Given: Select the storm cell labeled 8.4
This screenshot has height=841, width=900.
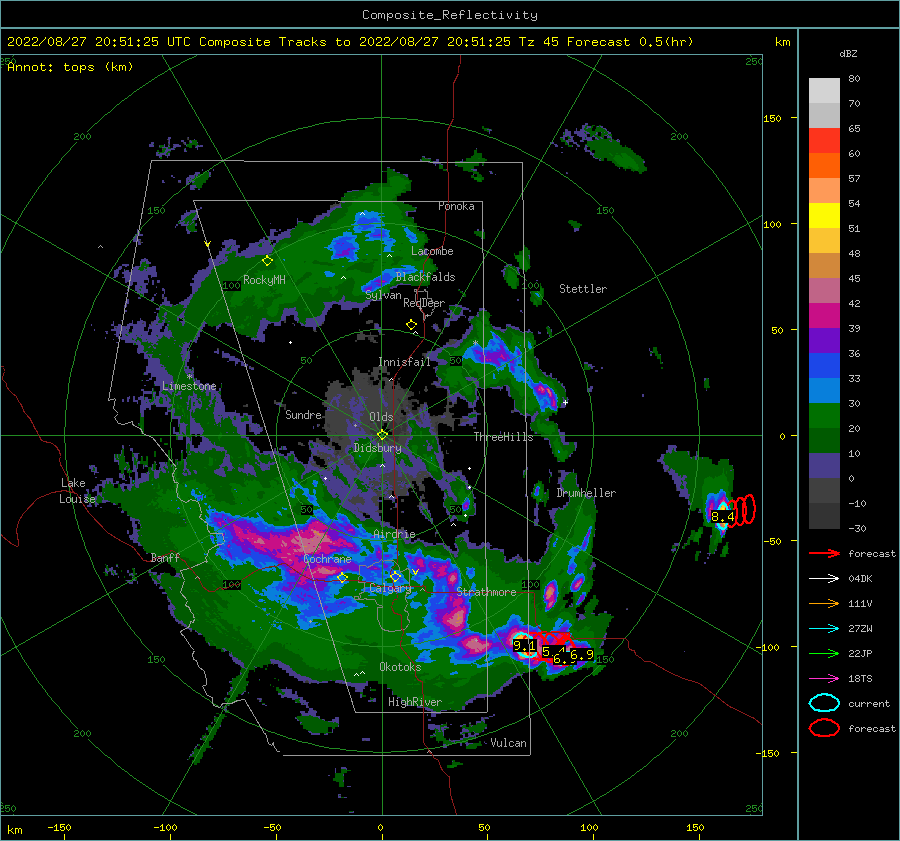Looking at the screenshot, I should click(x=721, y=517).
